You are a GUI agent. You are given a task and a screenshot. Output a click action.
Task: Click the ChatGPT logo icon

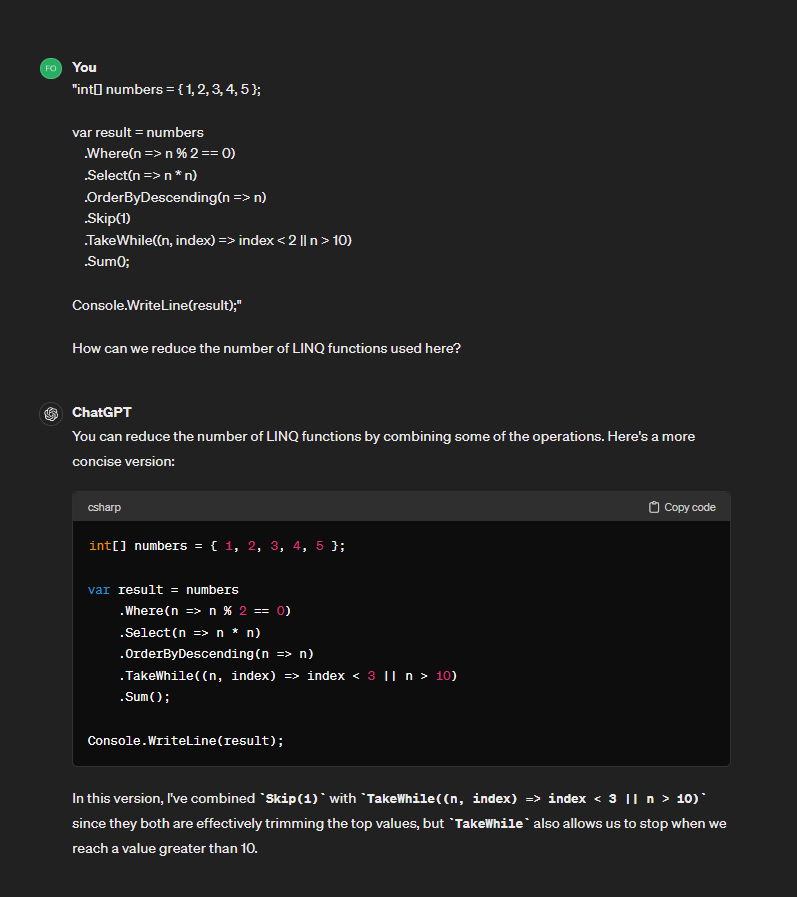(50, 413)
